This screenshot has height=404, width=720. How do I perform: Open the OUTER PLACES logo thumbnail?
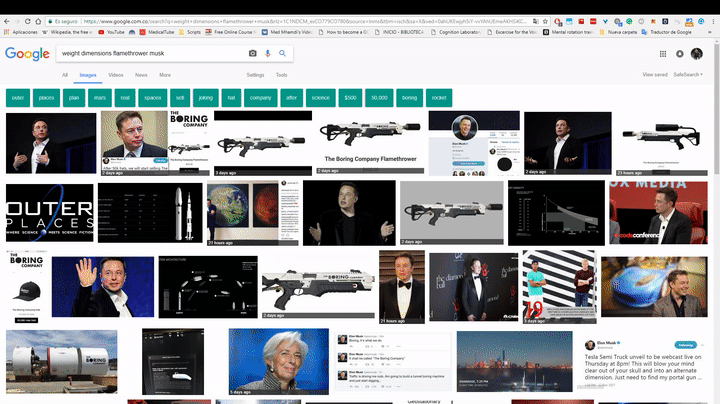click(50, 213)
